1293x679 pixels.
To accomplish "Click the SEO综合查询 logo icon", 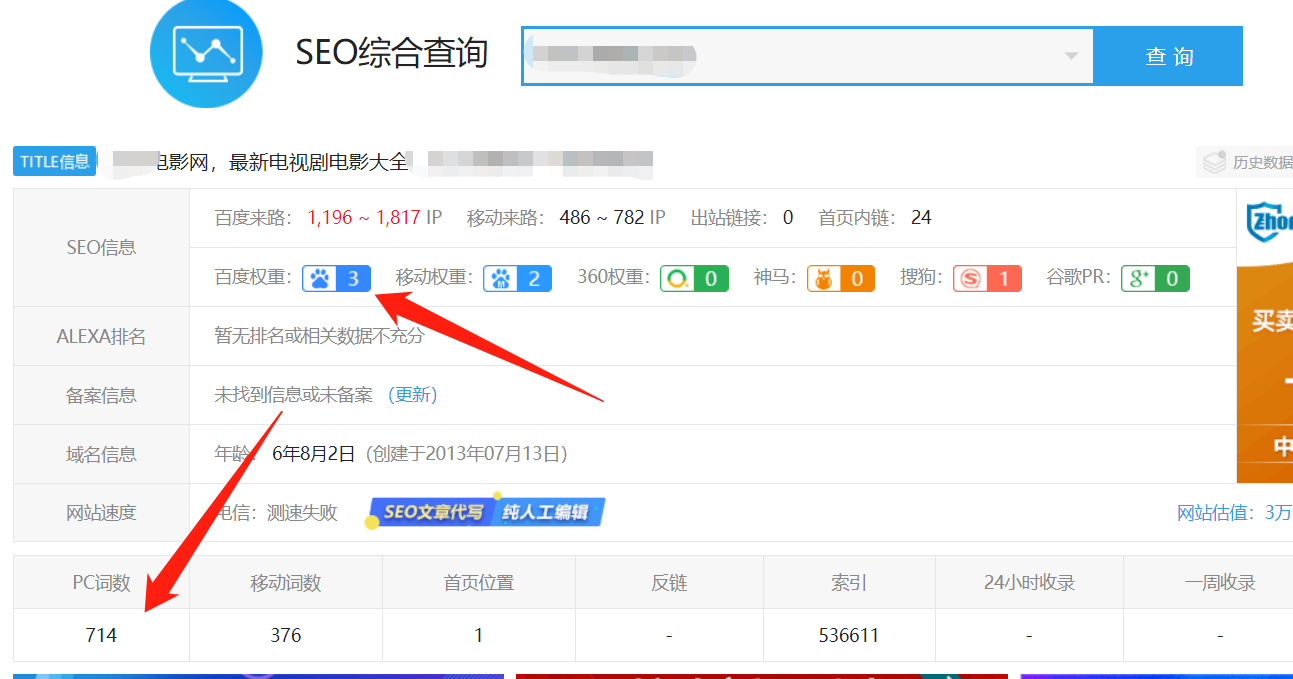I will (x=205, y=52).
